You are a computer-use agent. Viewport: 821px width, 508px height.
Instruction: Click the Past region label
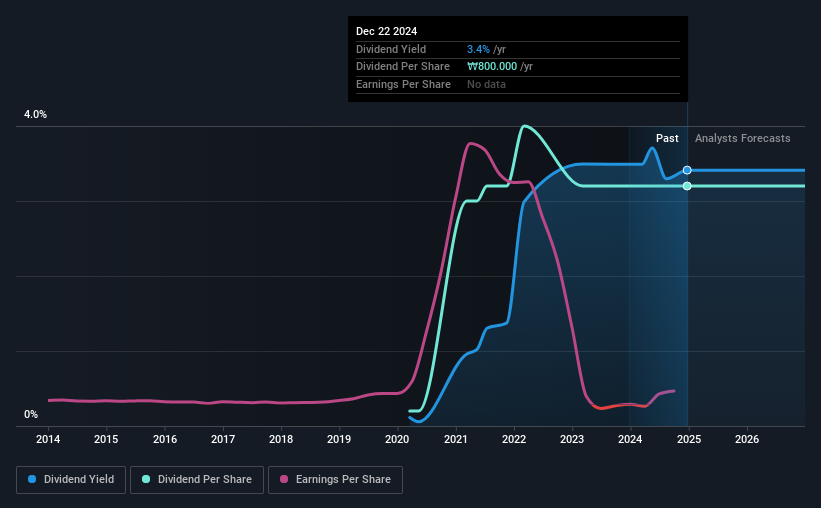667,138
